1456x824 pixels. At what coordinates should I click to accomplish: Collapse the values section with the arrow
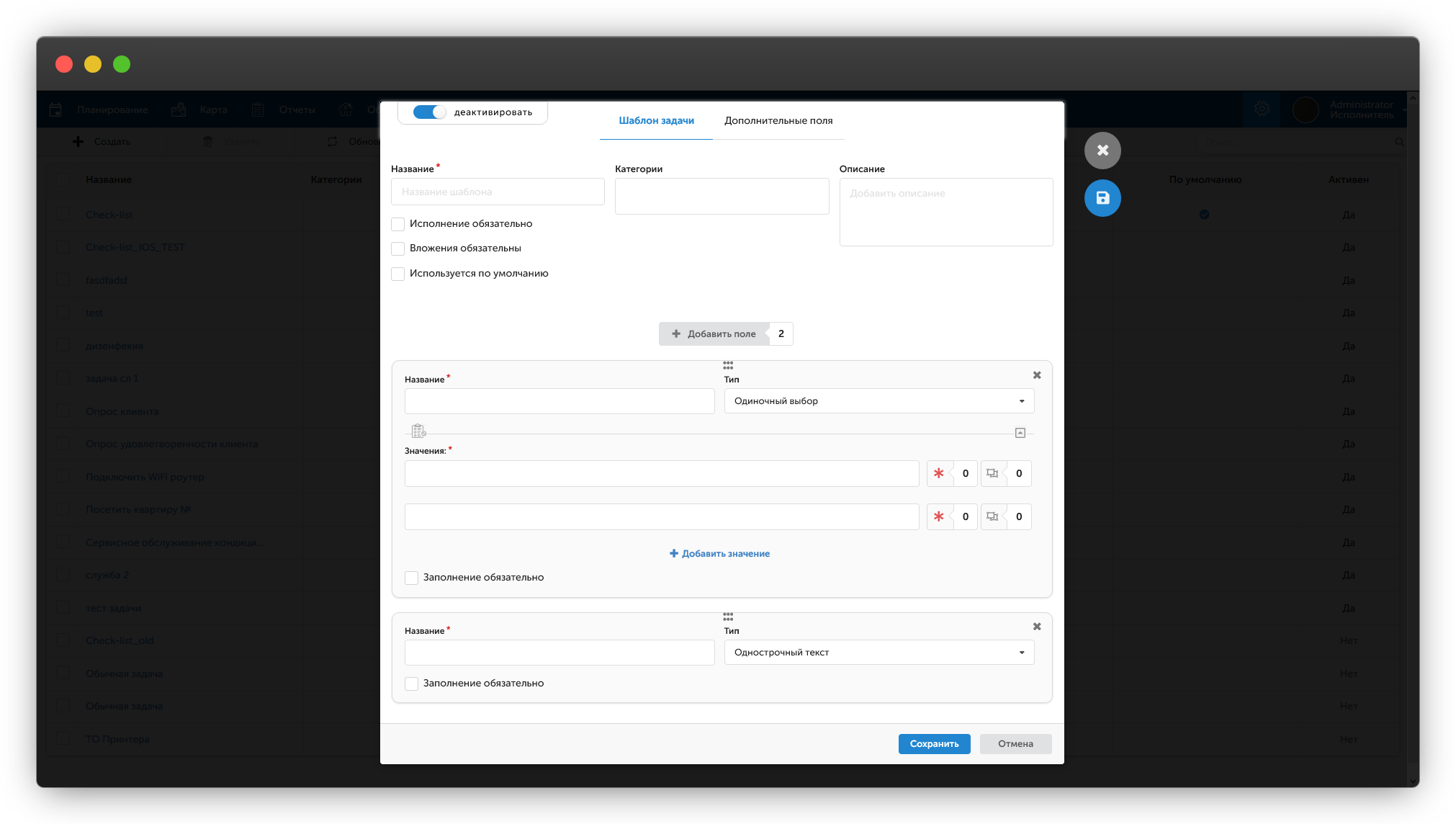(x=1020, y=433)
